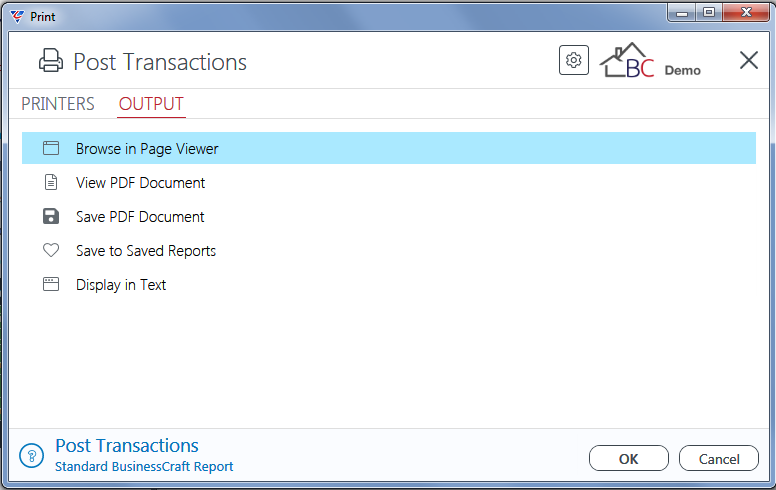This screenshot has width=776, height=490.
Task: Click the Browse in Page Viewer window icon
Action: (51, 148)
